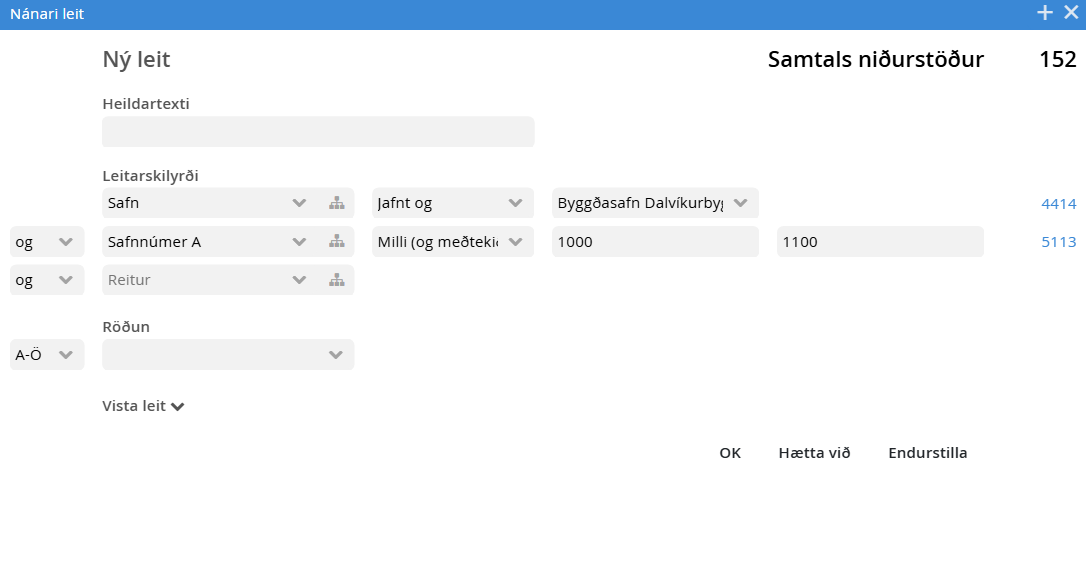This screenshot has width=1086, height=568.
Task: Click the Leitarskilyrði label
Action: coord(150,176)
